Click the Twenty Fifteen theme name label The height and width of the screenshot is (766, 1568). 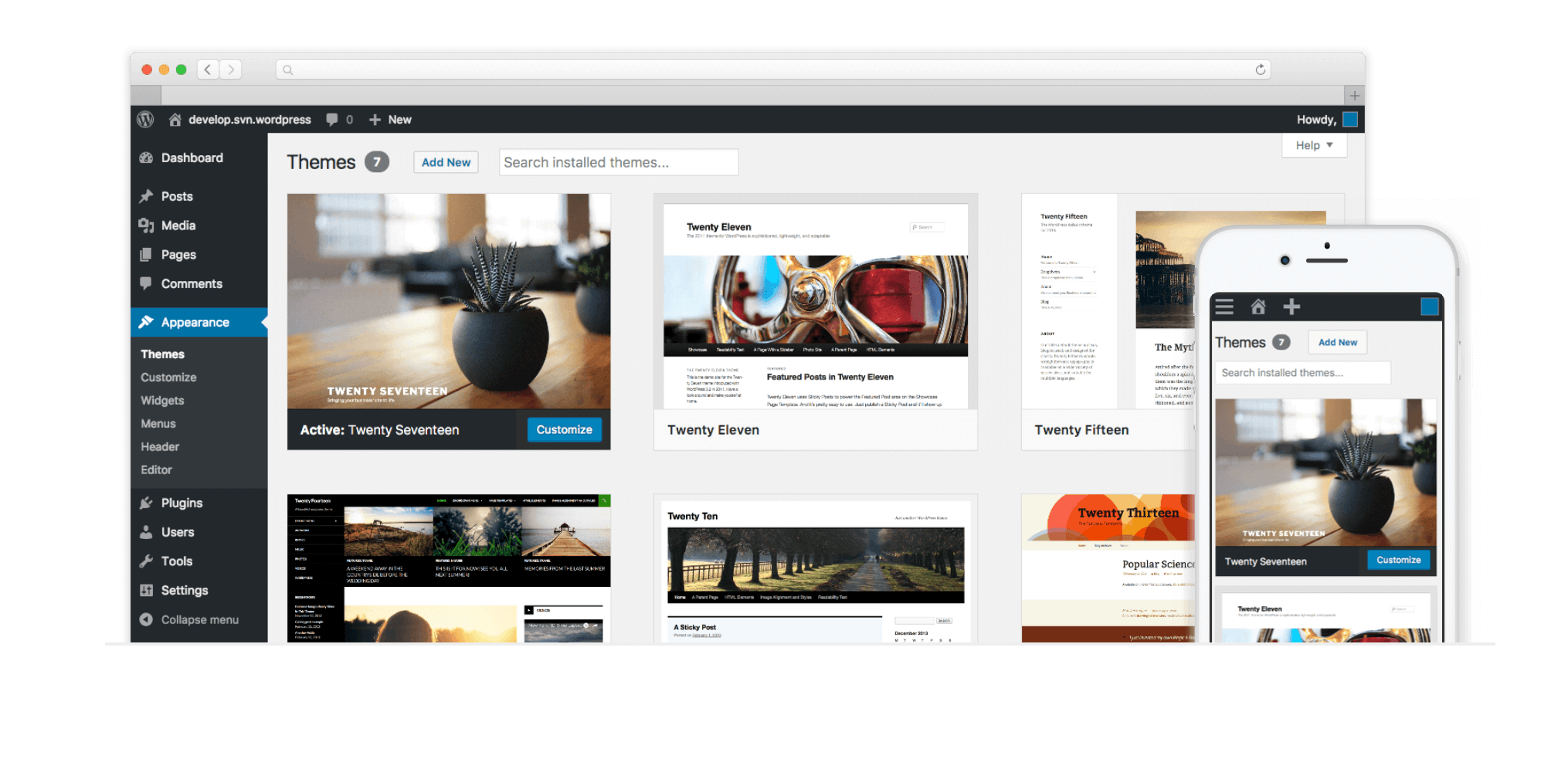(1081, 430)
